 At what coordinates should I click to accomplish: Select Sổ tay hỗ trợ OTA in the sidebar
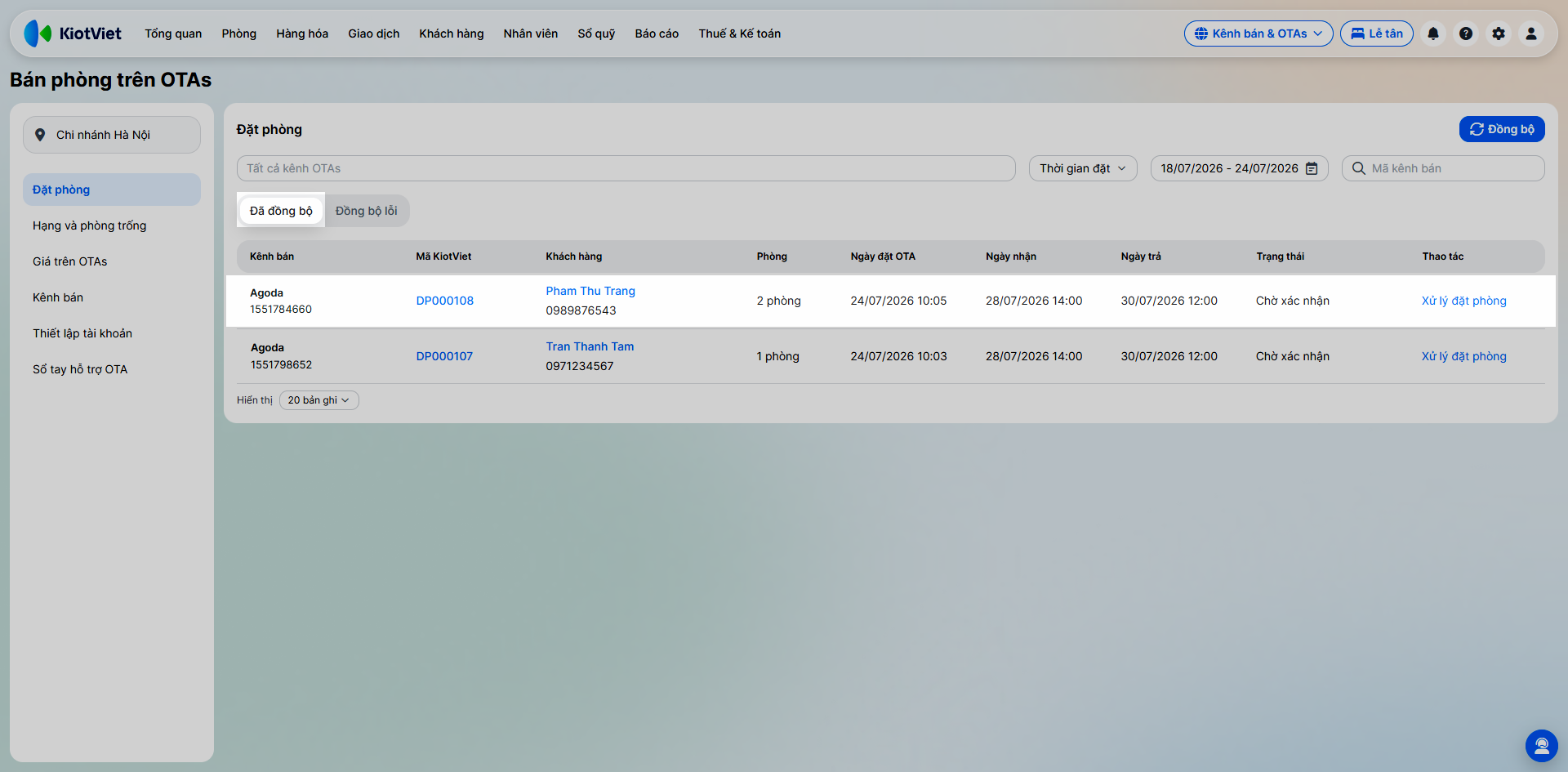pyautogui.click(x=112, y=369)
